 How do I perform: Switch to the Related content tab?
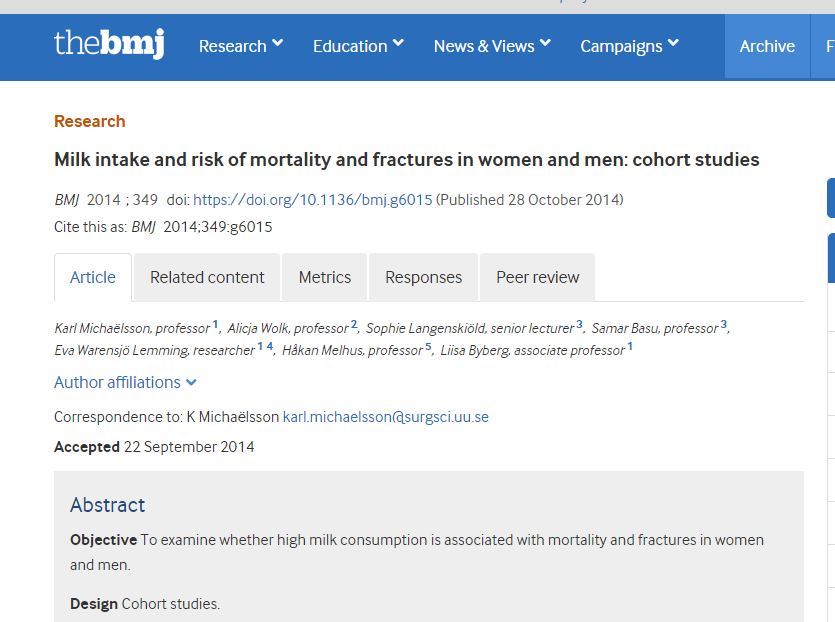[207, 277]
